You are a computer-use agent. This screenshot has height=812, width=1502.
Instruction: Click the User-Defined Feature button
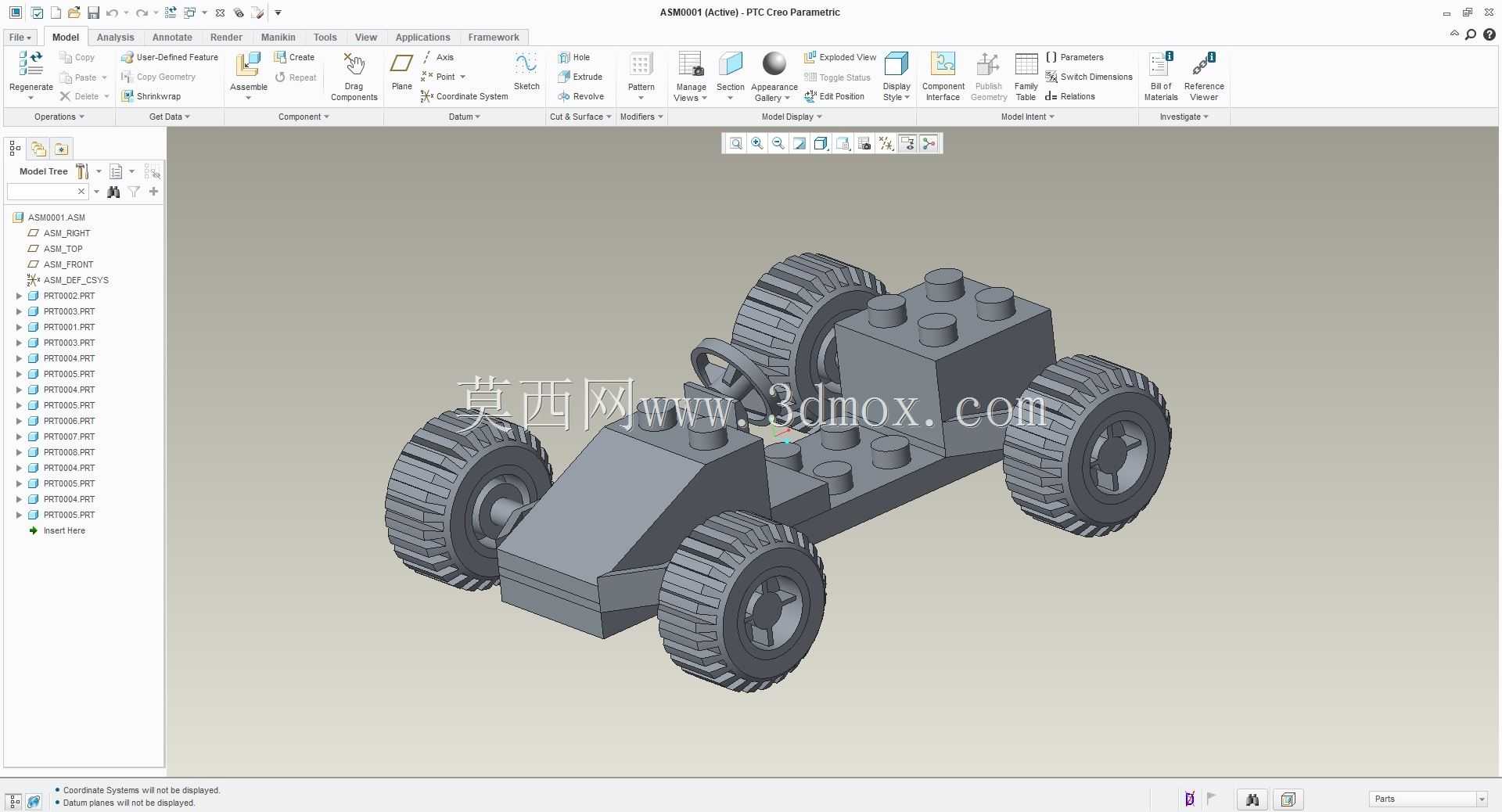pyautogui.click(x=170, y=57)
